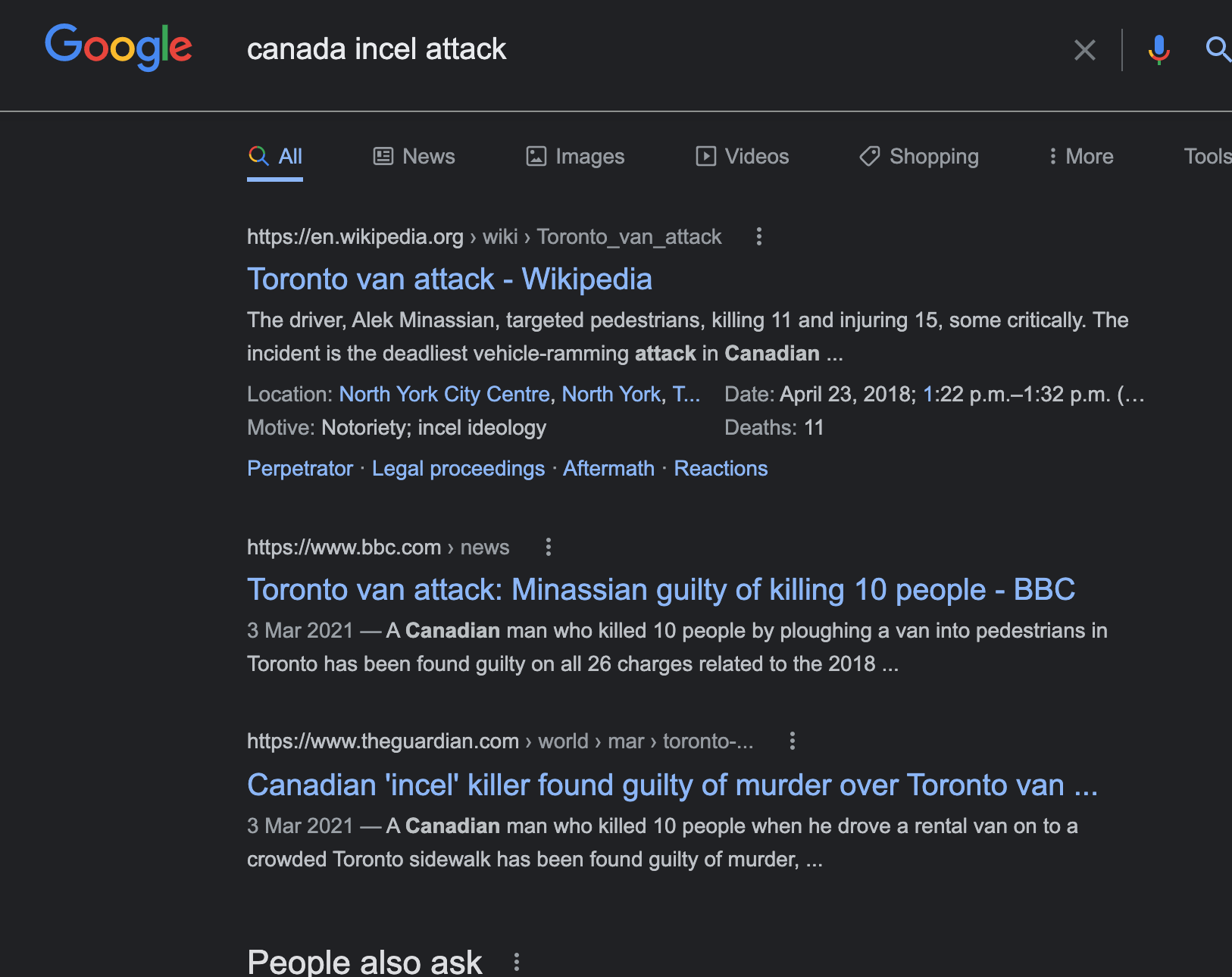The width and height of the screenshot is (1232, 977).
Task: Open North York City Centre location link
Action: click(x=444, y=394)
